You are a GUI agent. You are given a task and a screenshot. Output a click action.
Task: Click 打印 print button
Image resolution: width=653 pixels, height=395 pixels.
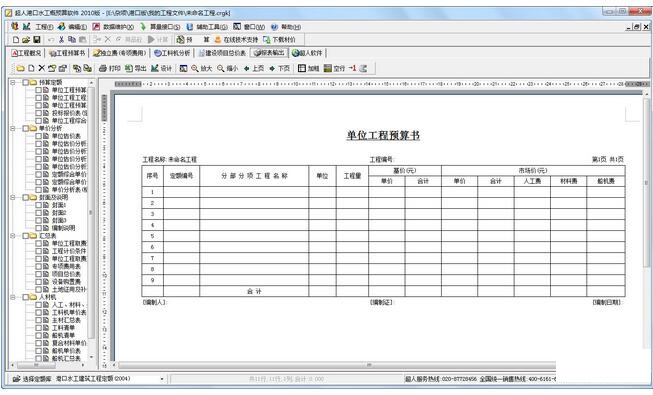click(110, 68)
